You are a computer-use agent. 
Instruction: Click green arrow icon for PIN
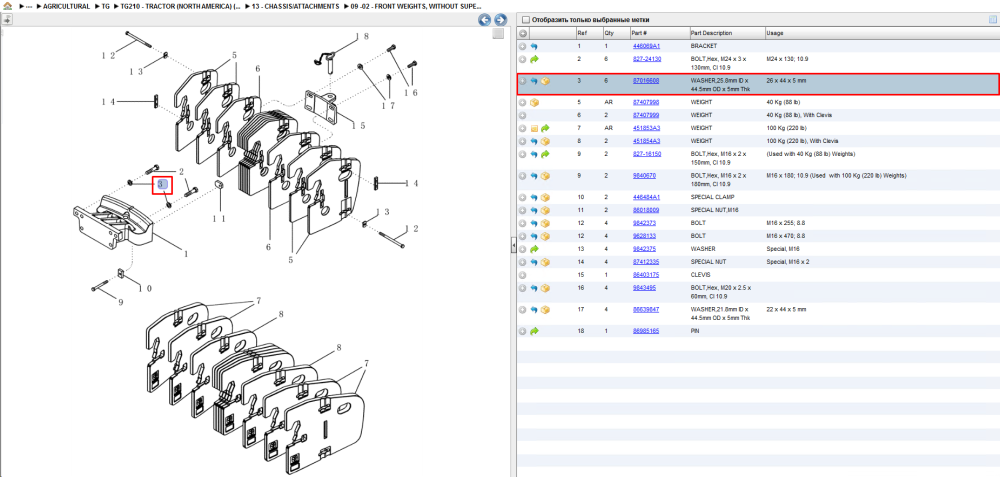pyautogui.click(x=534, y=332)
